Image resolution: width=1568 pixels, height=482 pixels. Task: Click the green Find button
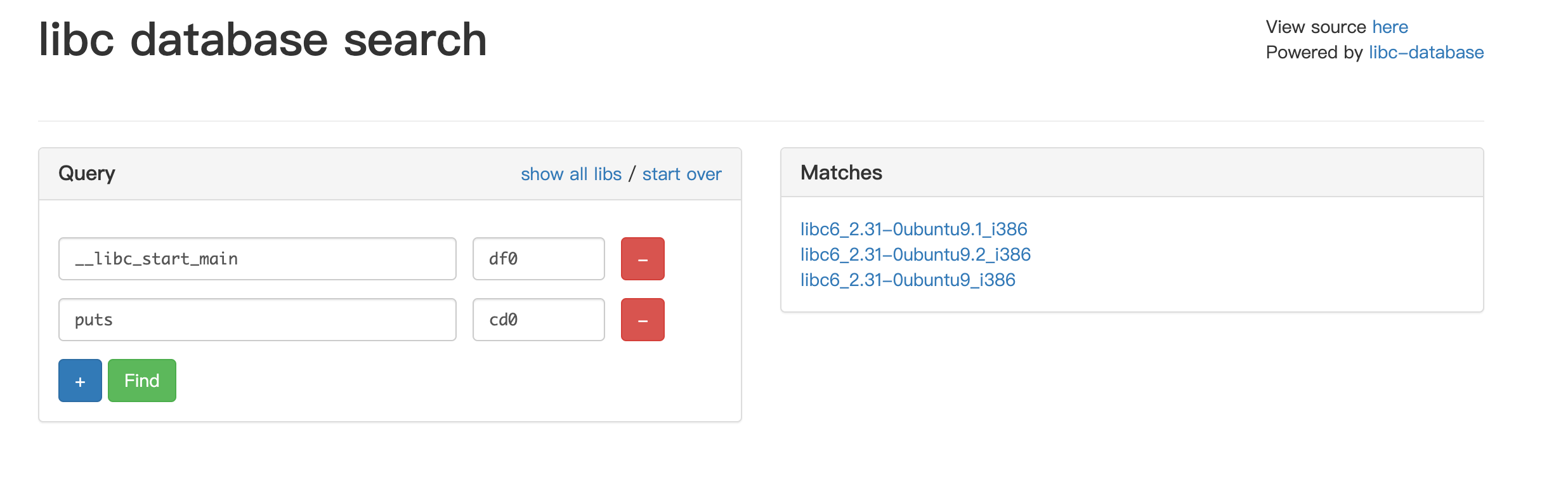[142, 381]
